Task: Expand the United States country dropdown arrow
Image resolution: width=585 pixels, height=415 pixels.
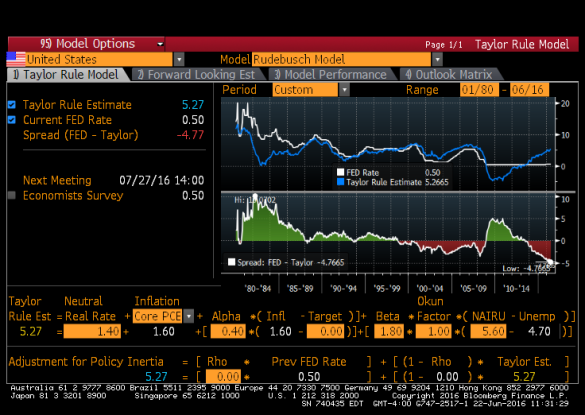Action: click(x=179, y=59)
